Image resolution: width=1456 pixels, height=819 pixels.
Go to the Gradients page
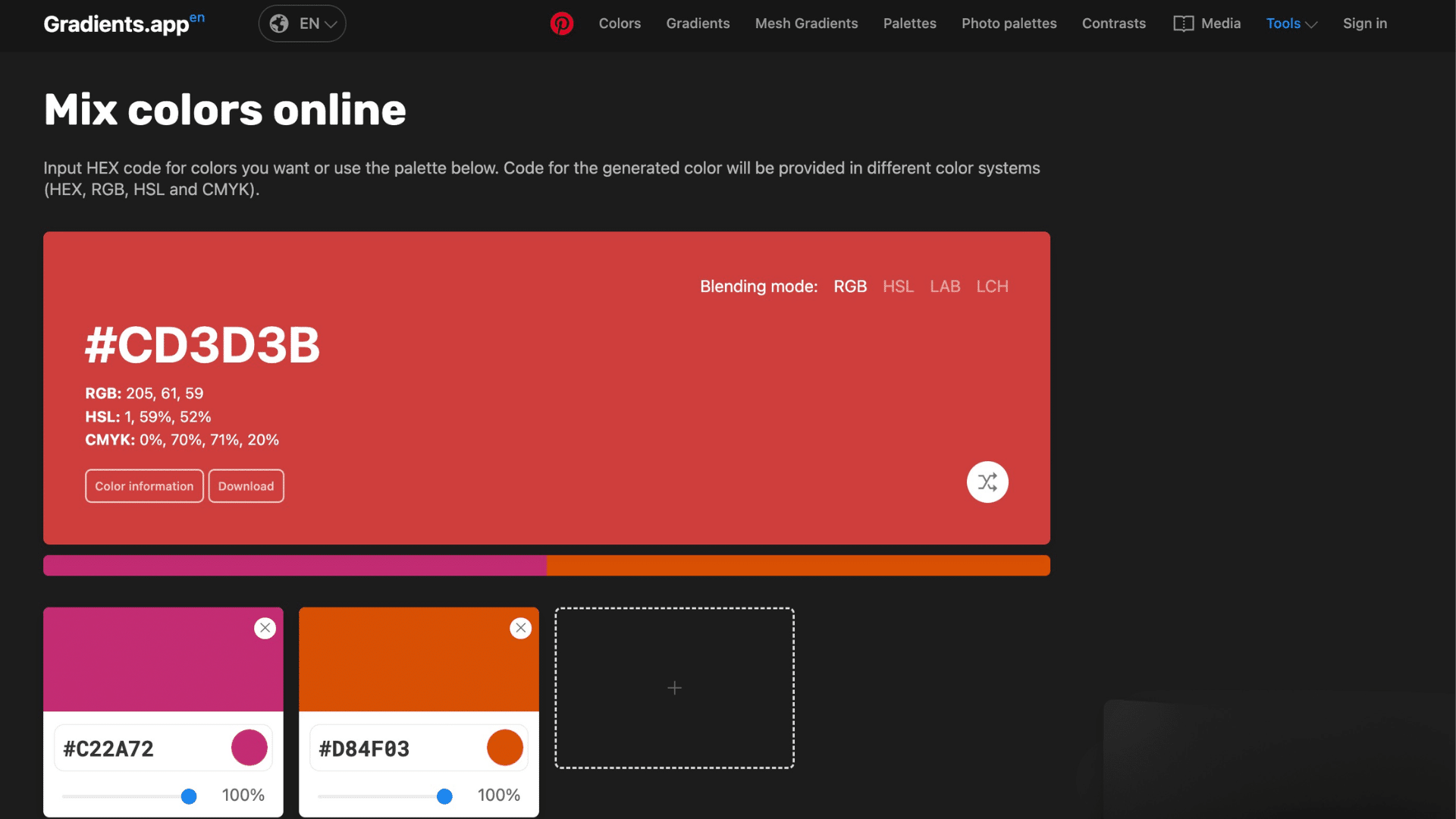[x=698, y=24]
